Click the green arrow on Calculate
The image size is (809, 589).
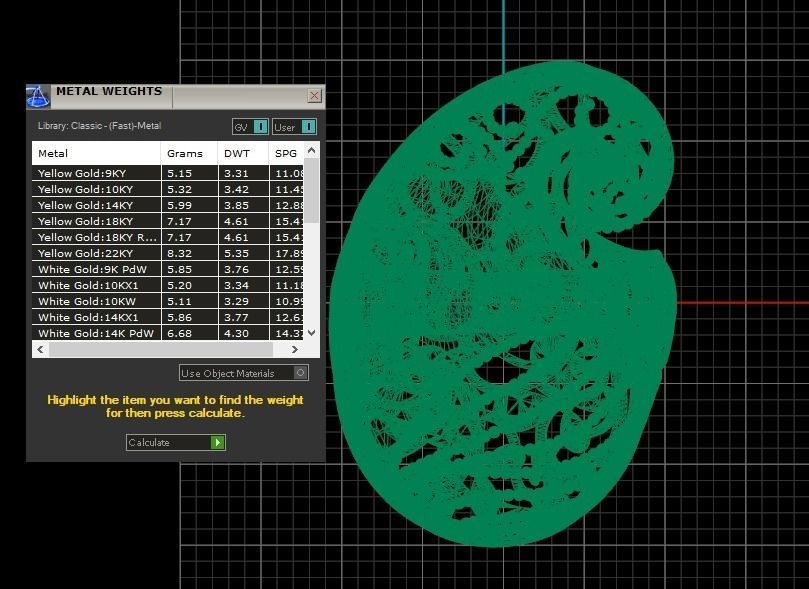coord(218,443)
